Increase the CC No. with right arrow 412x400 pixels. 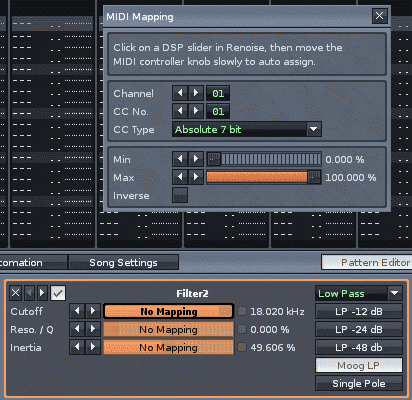[196, 111]
